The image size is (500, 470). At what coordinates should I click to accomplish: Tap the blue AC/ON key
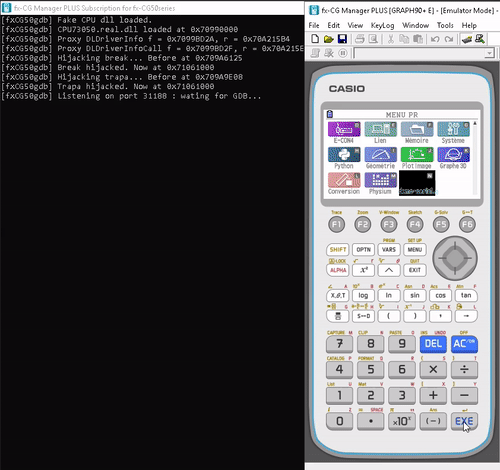pyautogui.click(x=464, y=344)
